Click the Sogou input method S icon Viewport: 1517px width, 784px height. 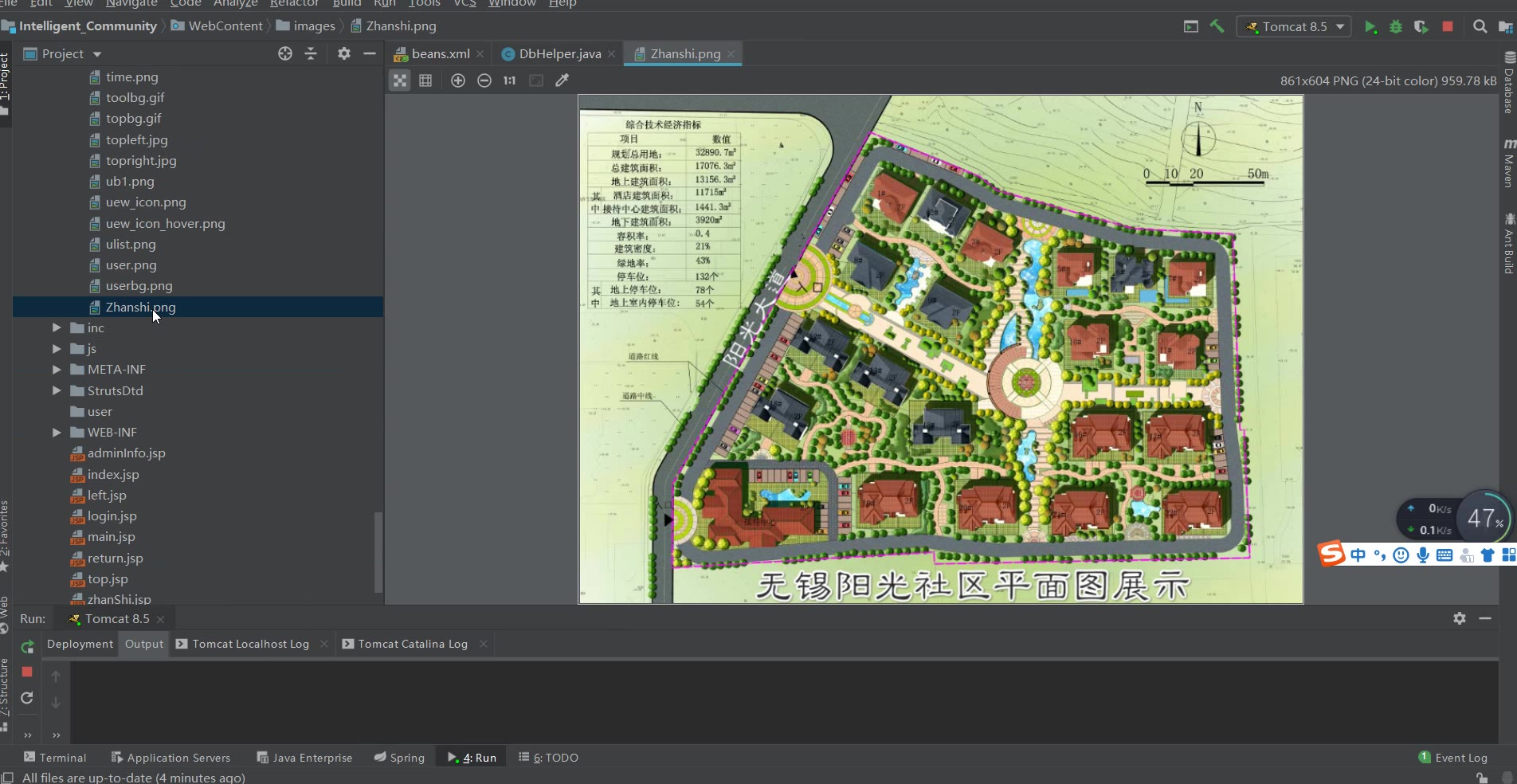(1331, 554)
